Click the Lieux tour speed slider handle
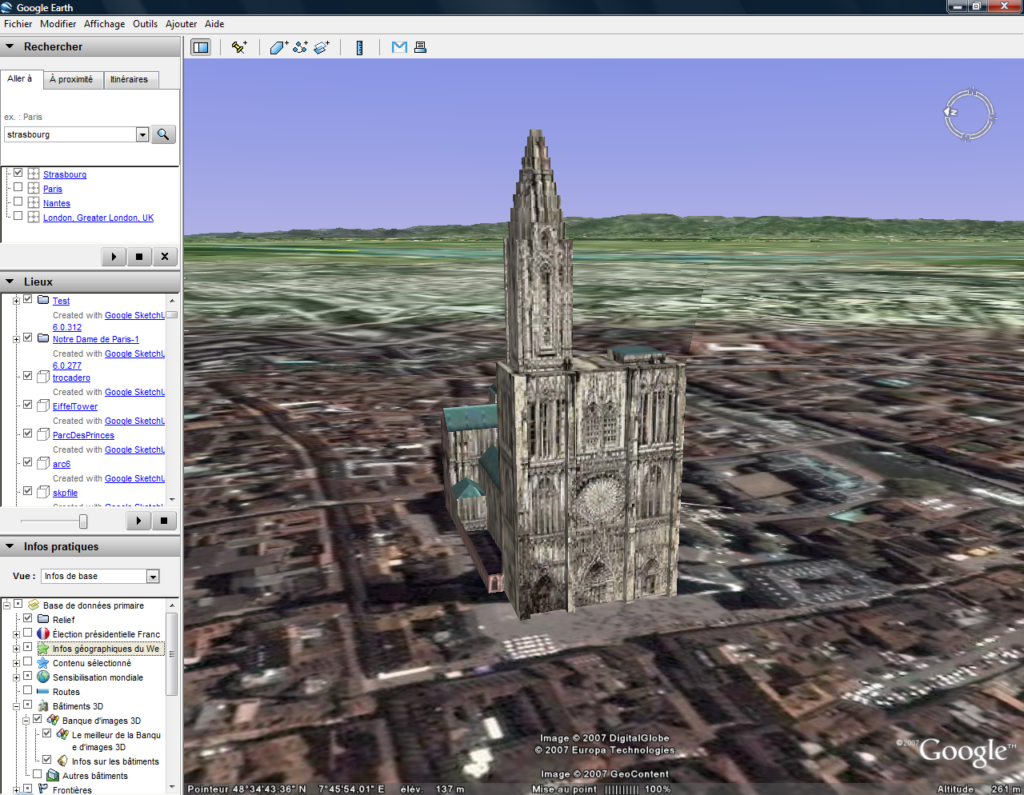The width and height of the screenshot is (1024, 795). pos(83,521)
